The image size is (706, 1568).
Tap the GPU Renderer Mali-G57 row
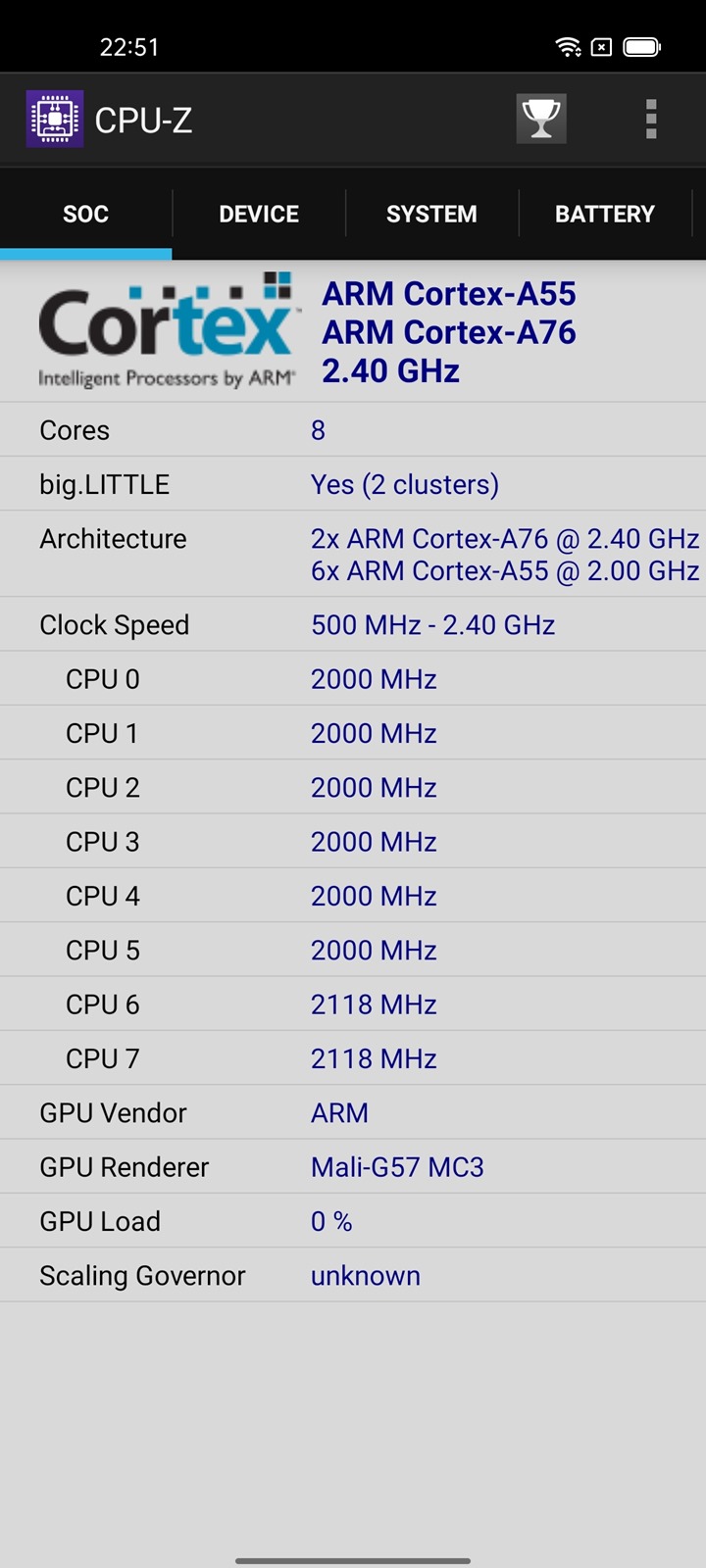pos(353,1167)
